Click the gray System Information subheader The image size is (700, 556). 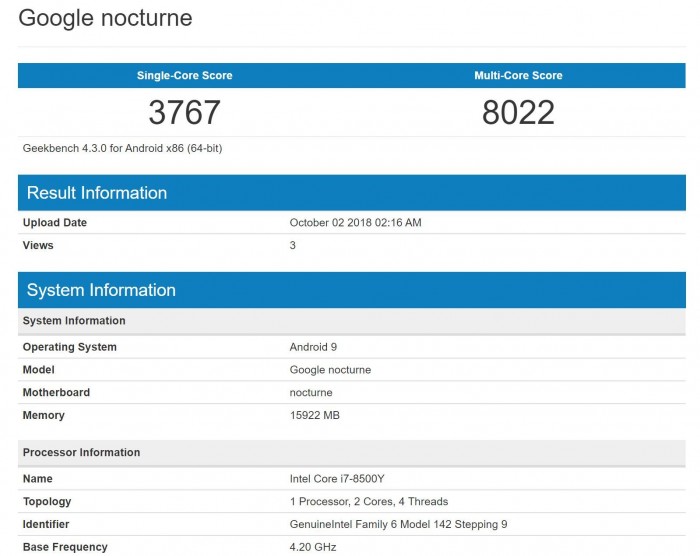pyautogui.click(x=352, y=321)
